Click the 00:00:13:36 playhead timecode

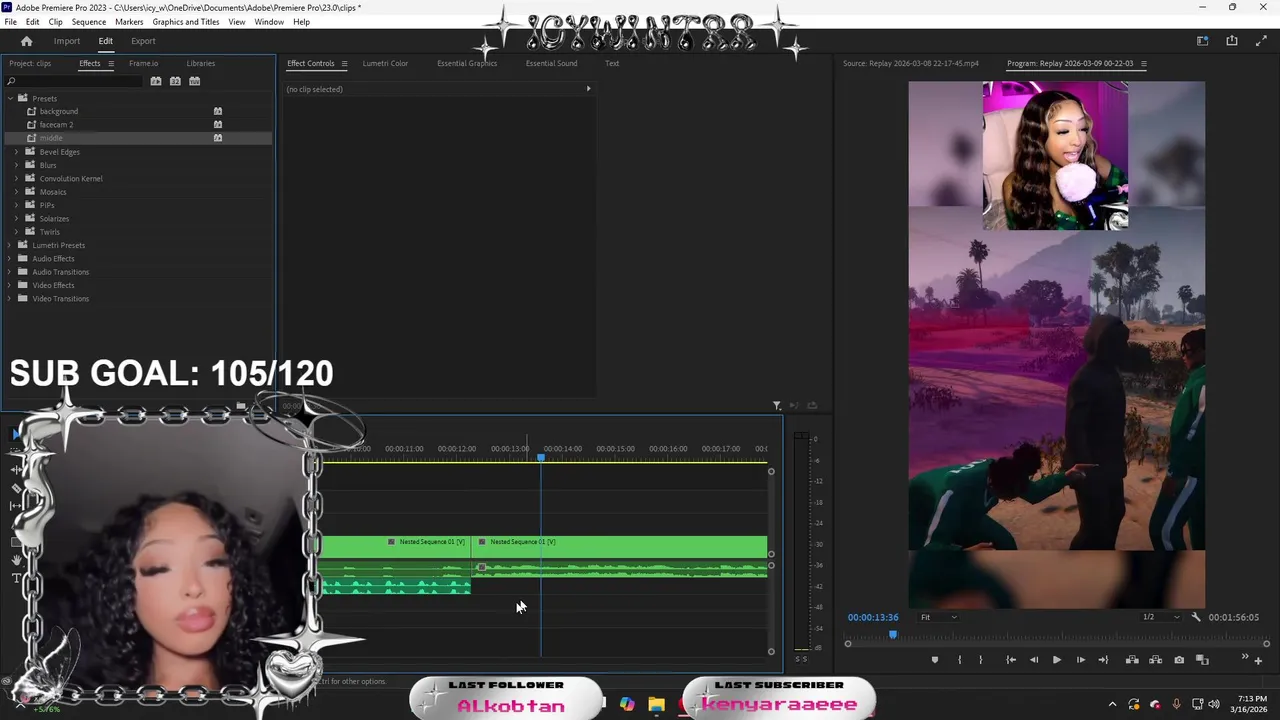click(873, 617)
